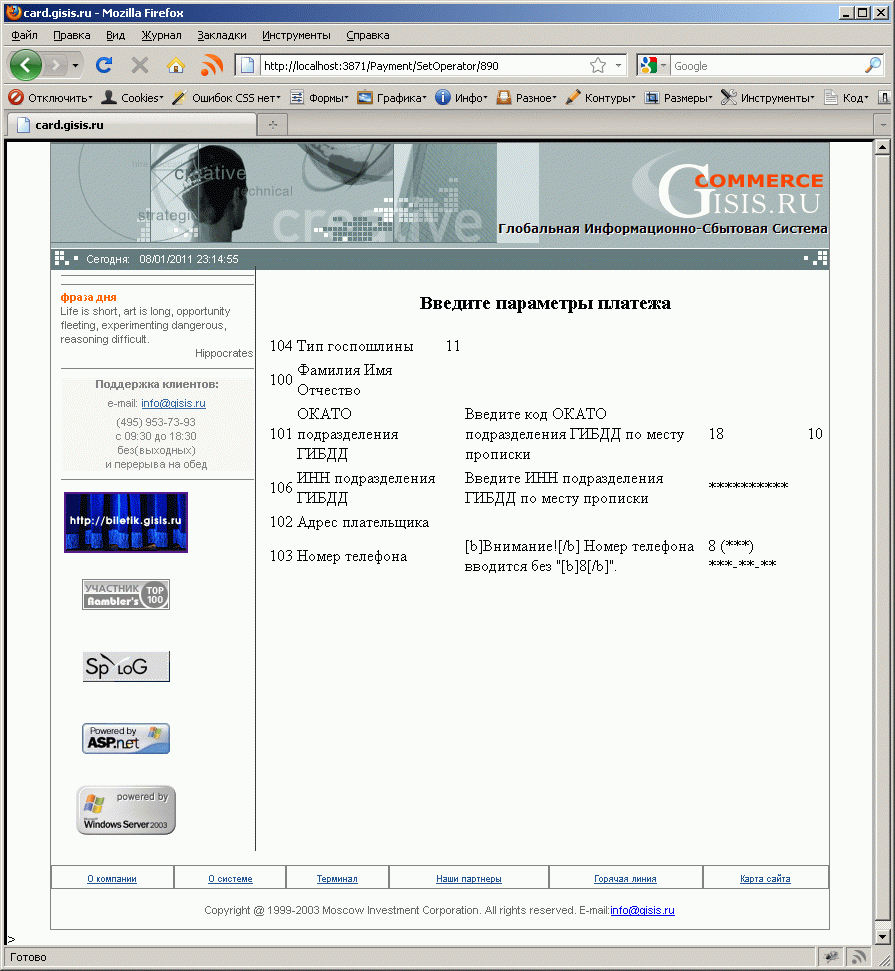This screenshot has width=895, height=971.
Task: Reload the page with the refresh icon
Action: (103, 65)
